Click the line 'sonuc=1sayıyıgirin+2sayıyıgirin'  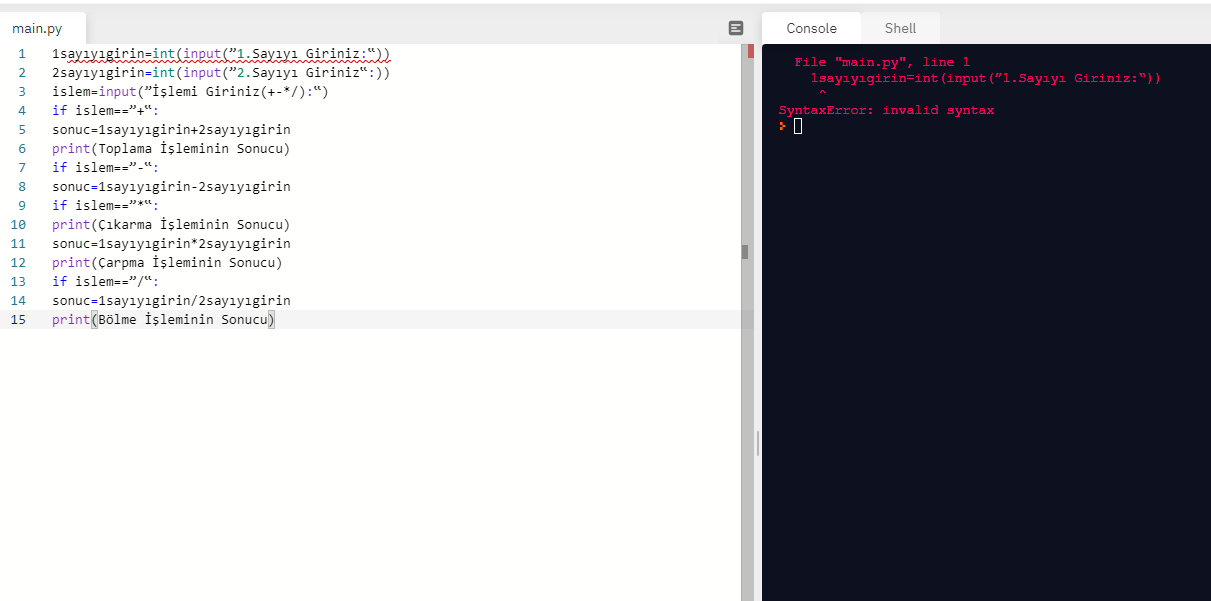coord(171,129)
